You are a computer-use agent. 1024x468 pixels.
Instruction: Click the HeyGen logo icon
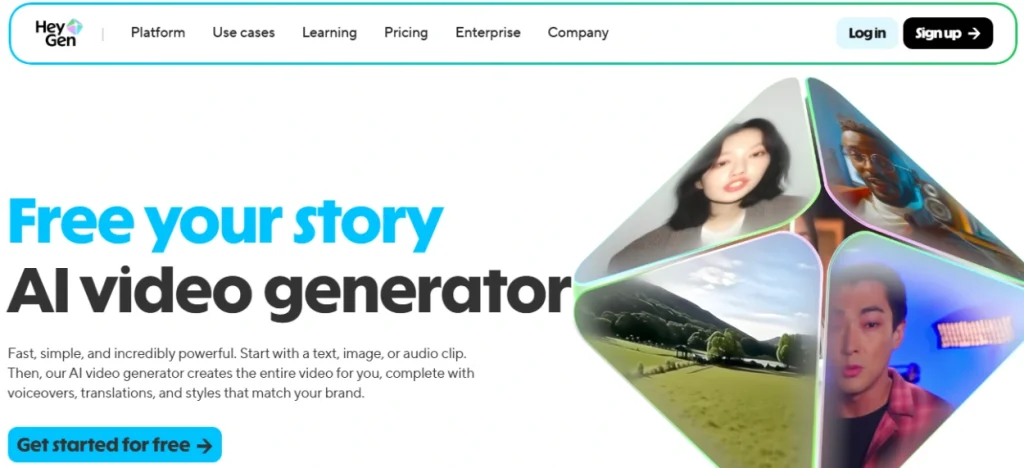[74, 27]
